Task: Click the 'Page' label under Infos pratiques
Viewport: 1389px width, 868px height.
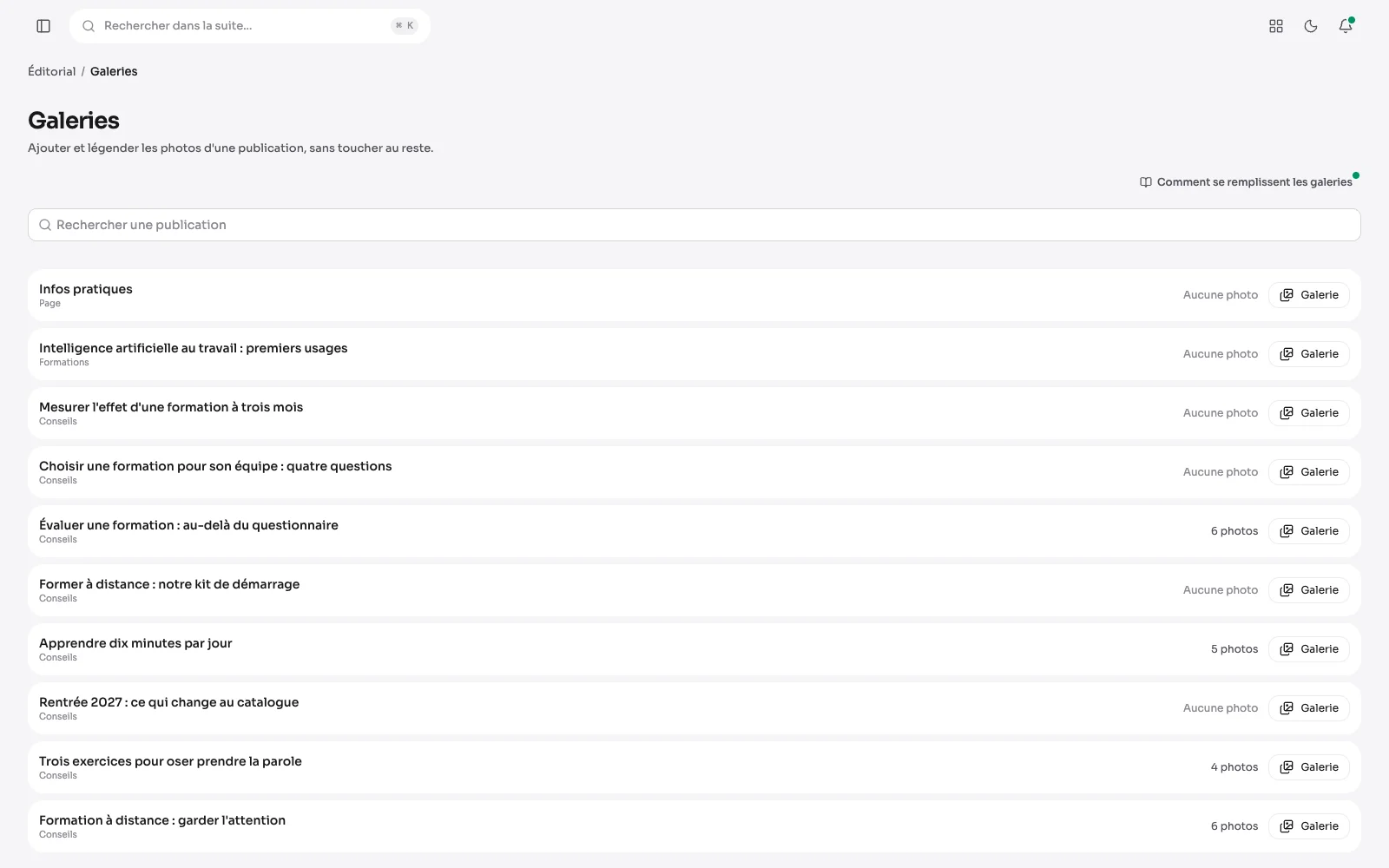Action: (49, 304)
